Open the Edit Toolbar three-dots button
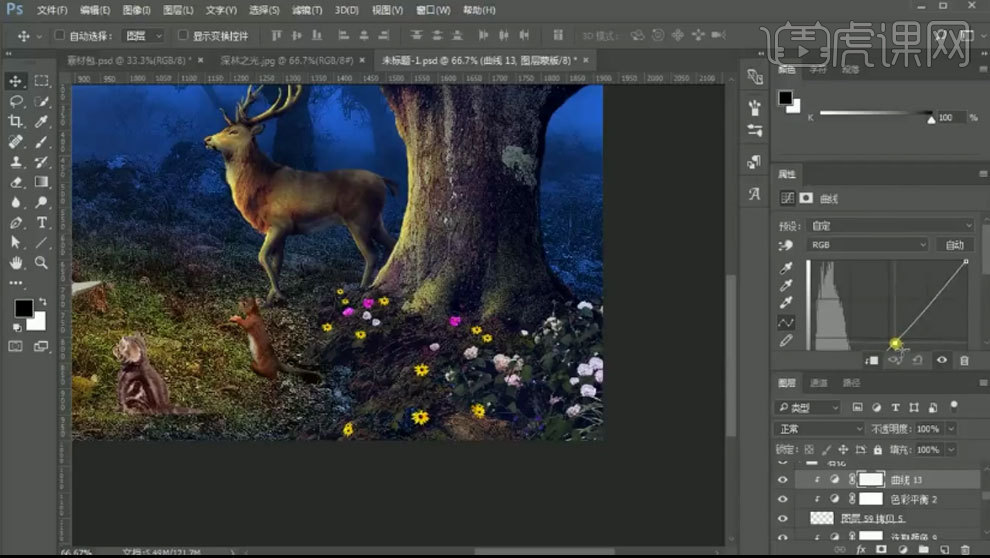This screenshot has width=990, height=558. (16, 283)
